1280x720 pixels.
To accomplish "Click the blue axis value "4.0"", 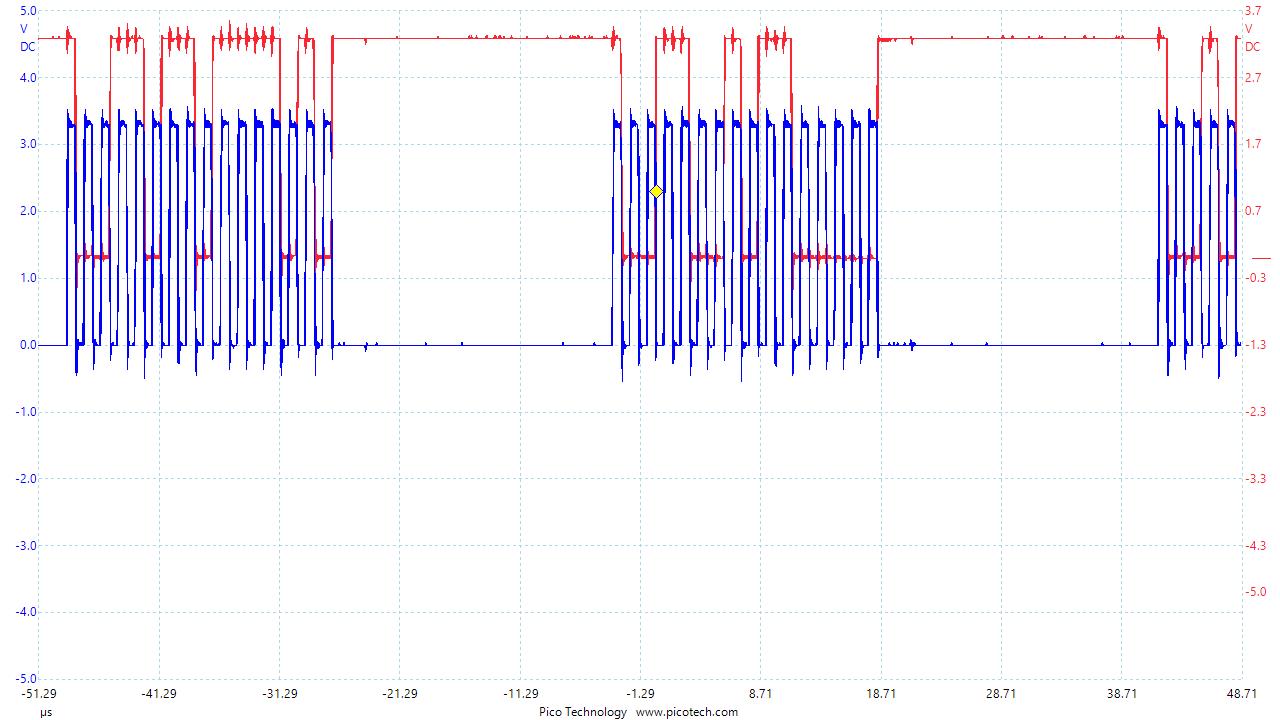I will (x=28, y=78).
